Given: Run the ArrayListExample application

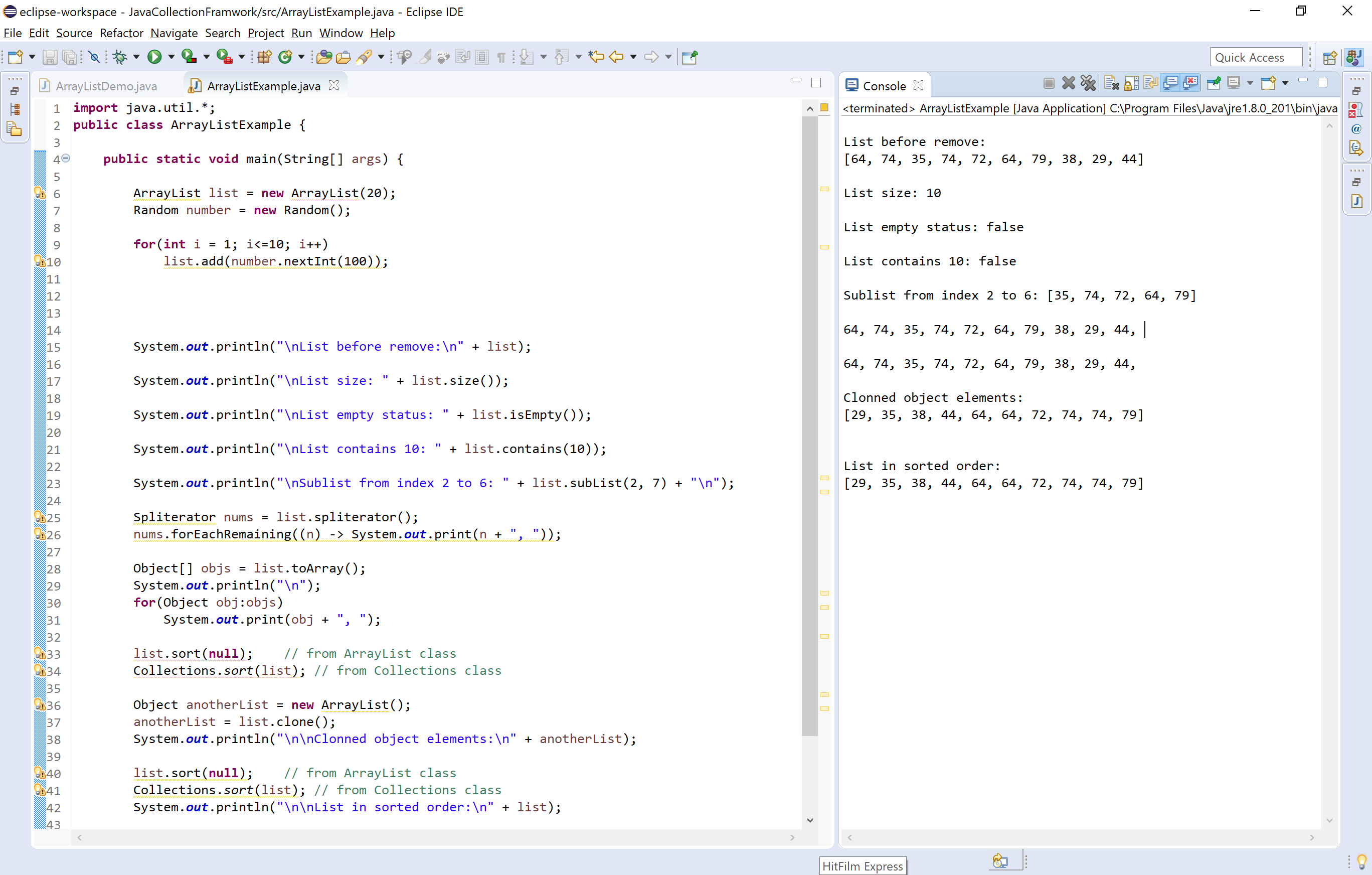Looking at the screenshot, I should tap(155, 57).
